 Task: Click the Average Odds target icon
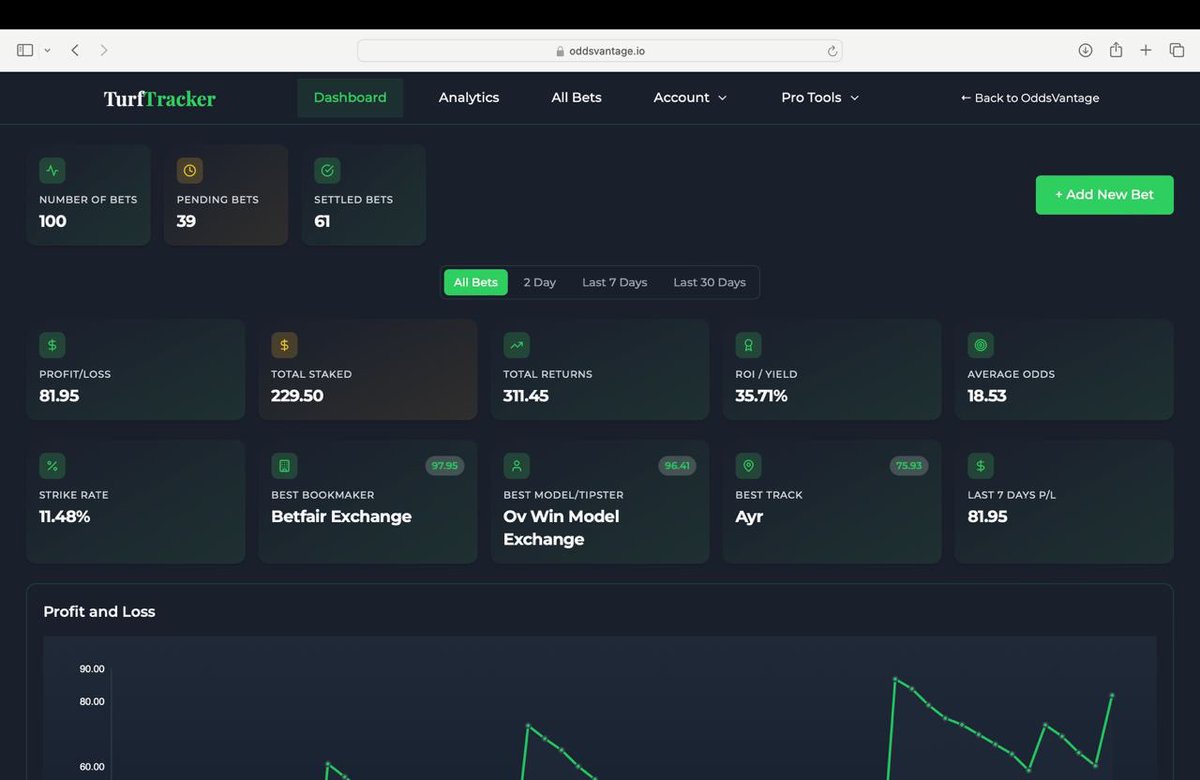(980, 345)
